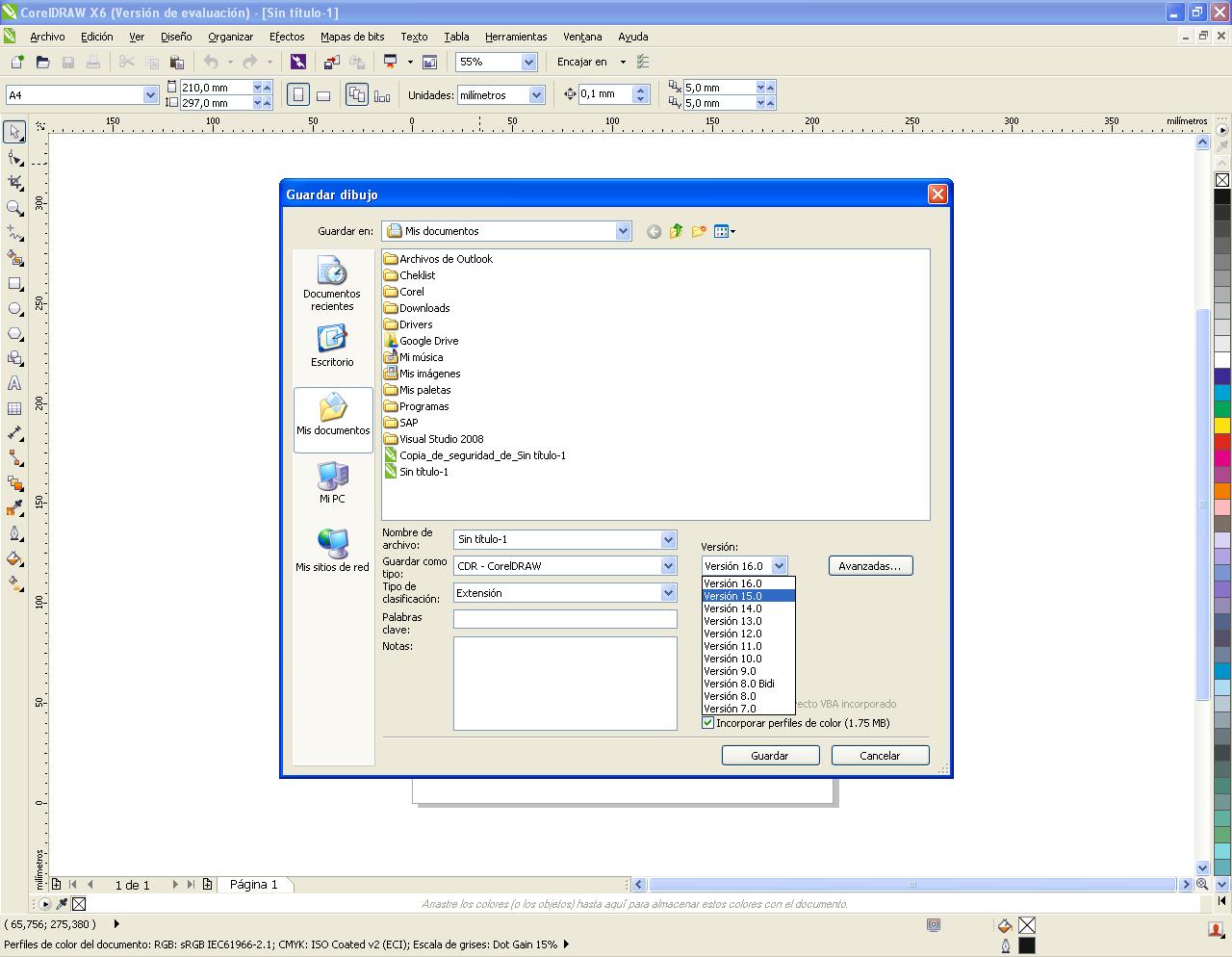Select the Shape edit tool
Viewport: 1232px width, 957px height.
[x=14, y=157]
